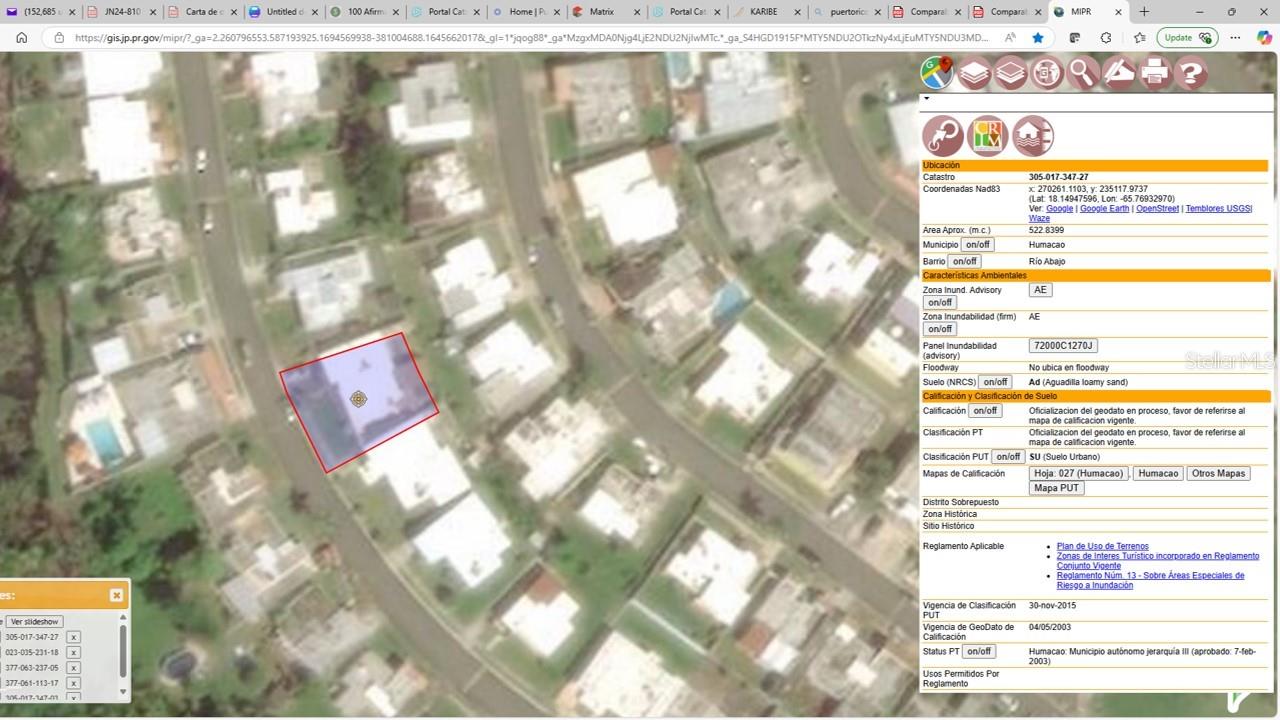Select the draw/measure pencil tool
1280x720 pixels.
(x=1119, y=73)
